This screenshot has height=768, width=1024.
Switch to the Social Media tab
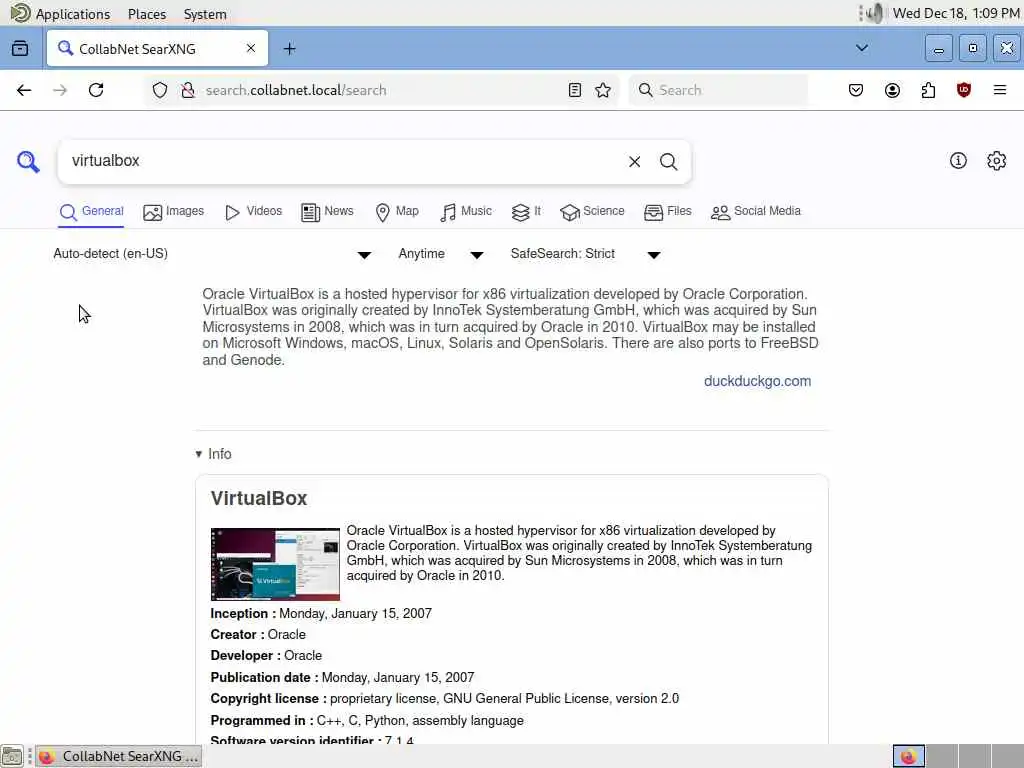tap(756, 212)
